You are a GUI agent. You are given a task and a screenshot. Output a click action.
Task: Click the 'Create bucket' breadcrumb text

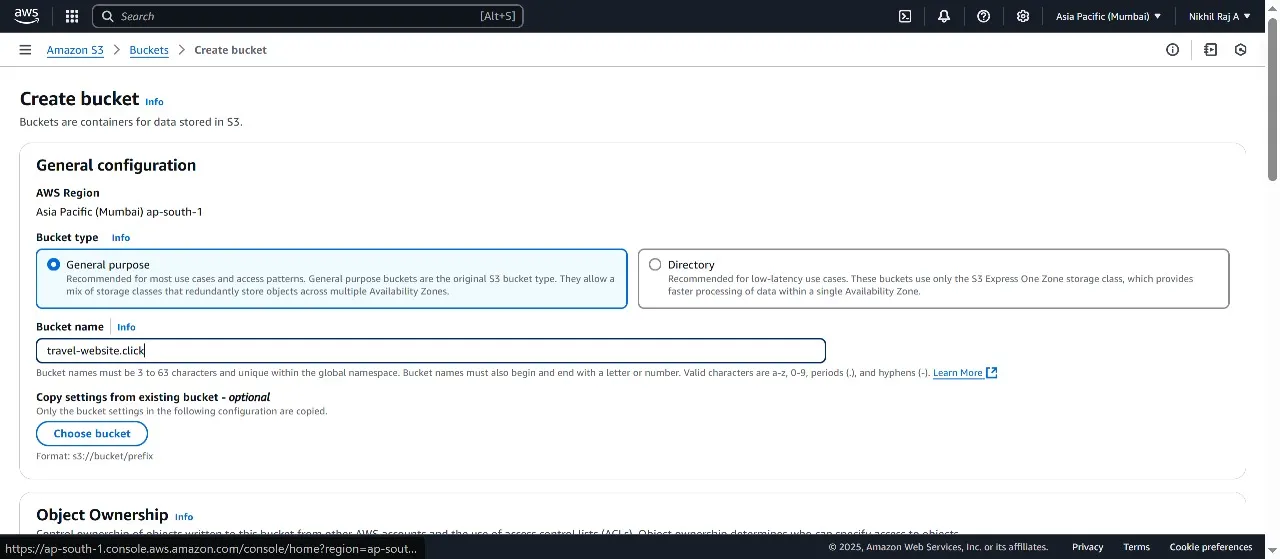pyautogui.click(x=231, y=50)
